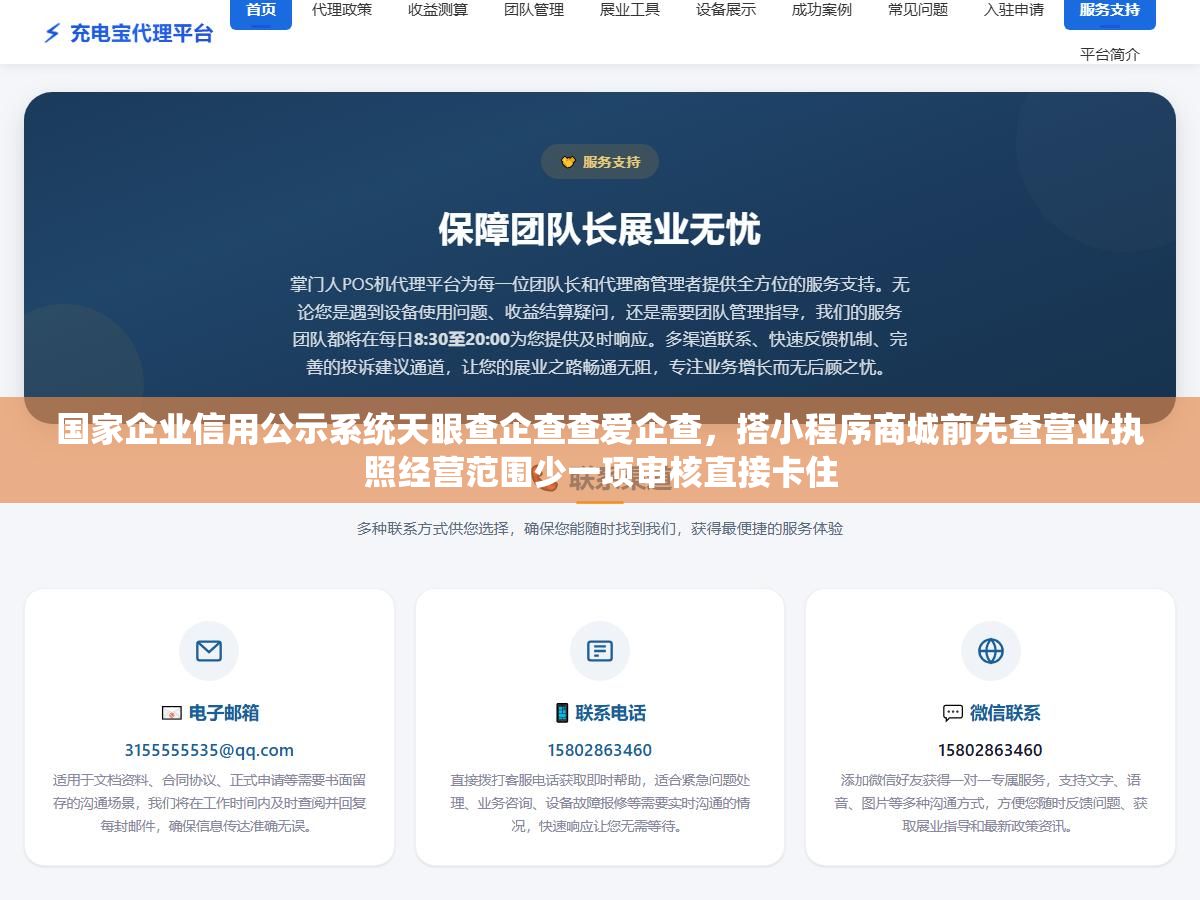Image resolution: width=1200 pixels, height=900 pixels.
Task: Click the speech bubble icon beside 微信联系
Action: [953, 713]
